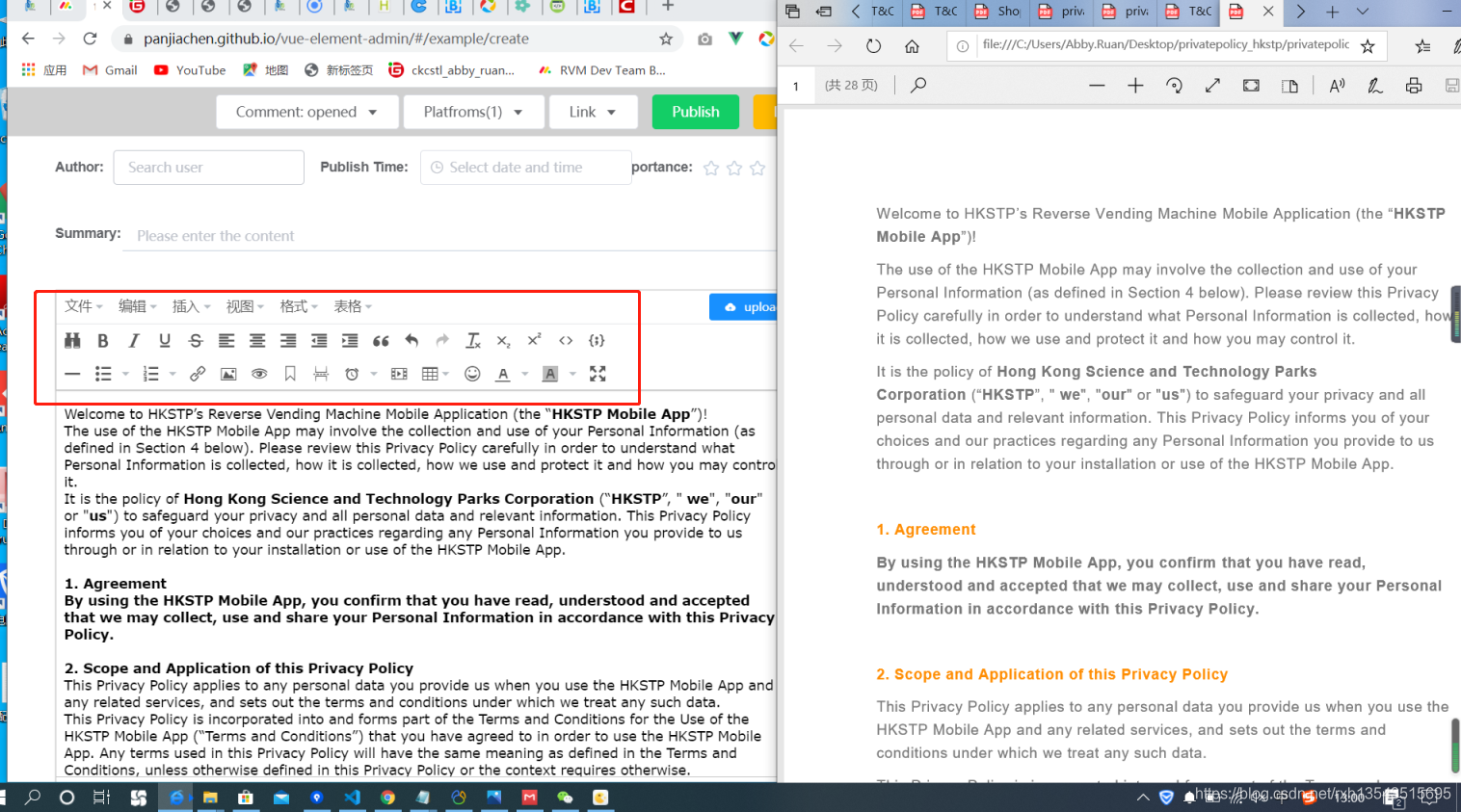
Task: Open the 文件 (File) editor menu
Action: 83,306
